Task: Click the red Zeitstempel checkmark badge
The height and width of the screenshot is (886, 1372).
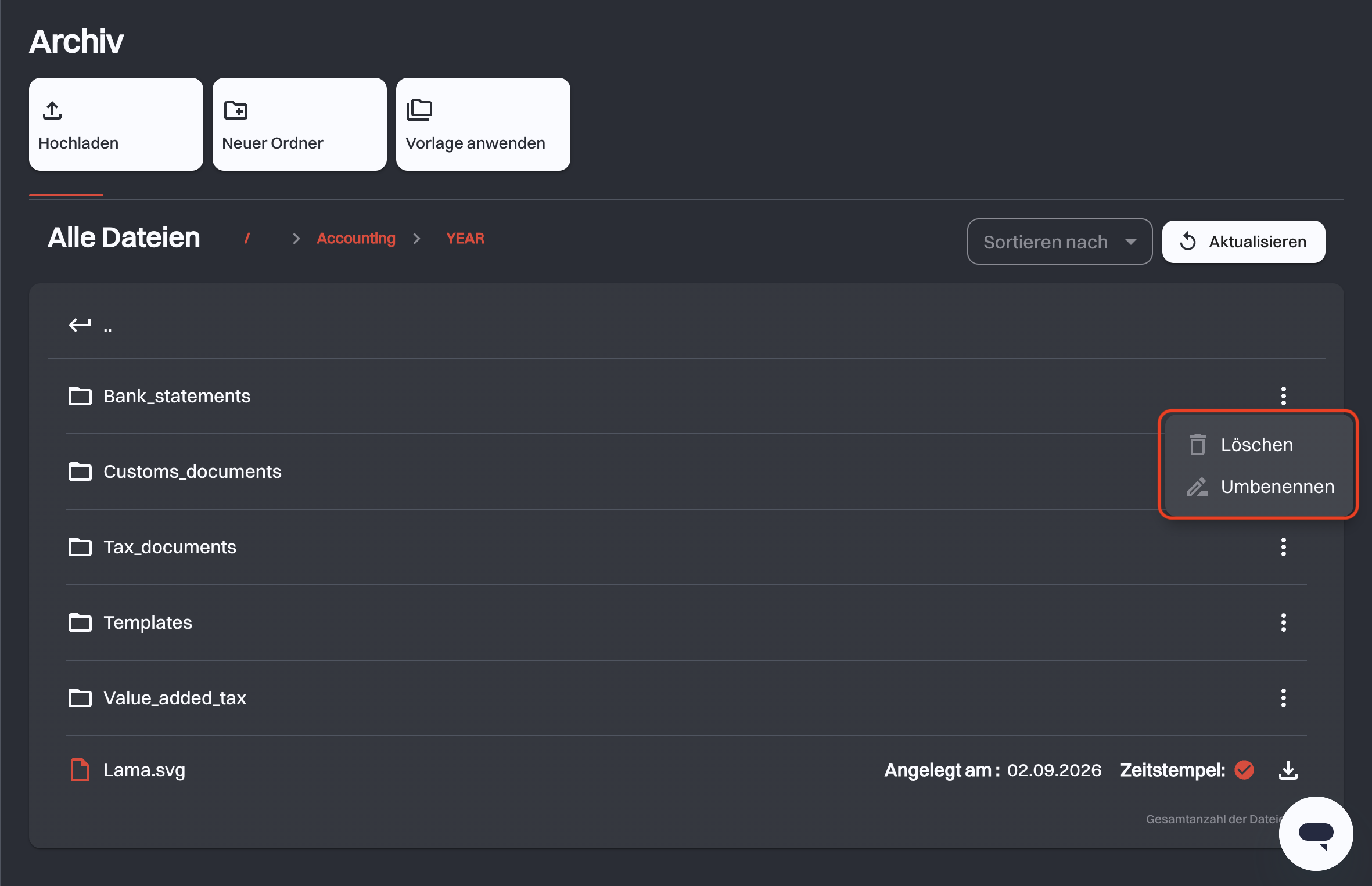Action: tap(1244, 770)
